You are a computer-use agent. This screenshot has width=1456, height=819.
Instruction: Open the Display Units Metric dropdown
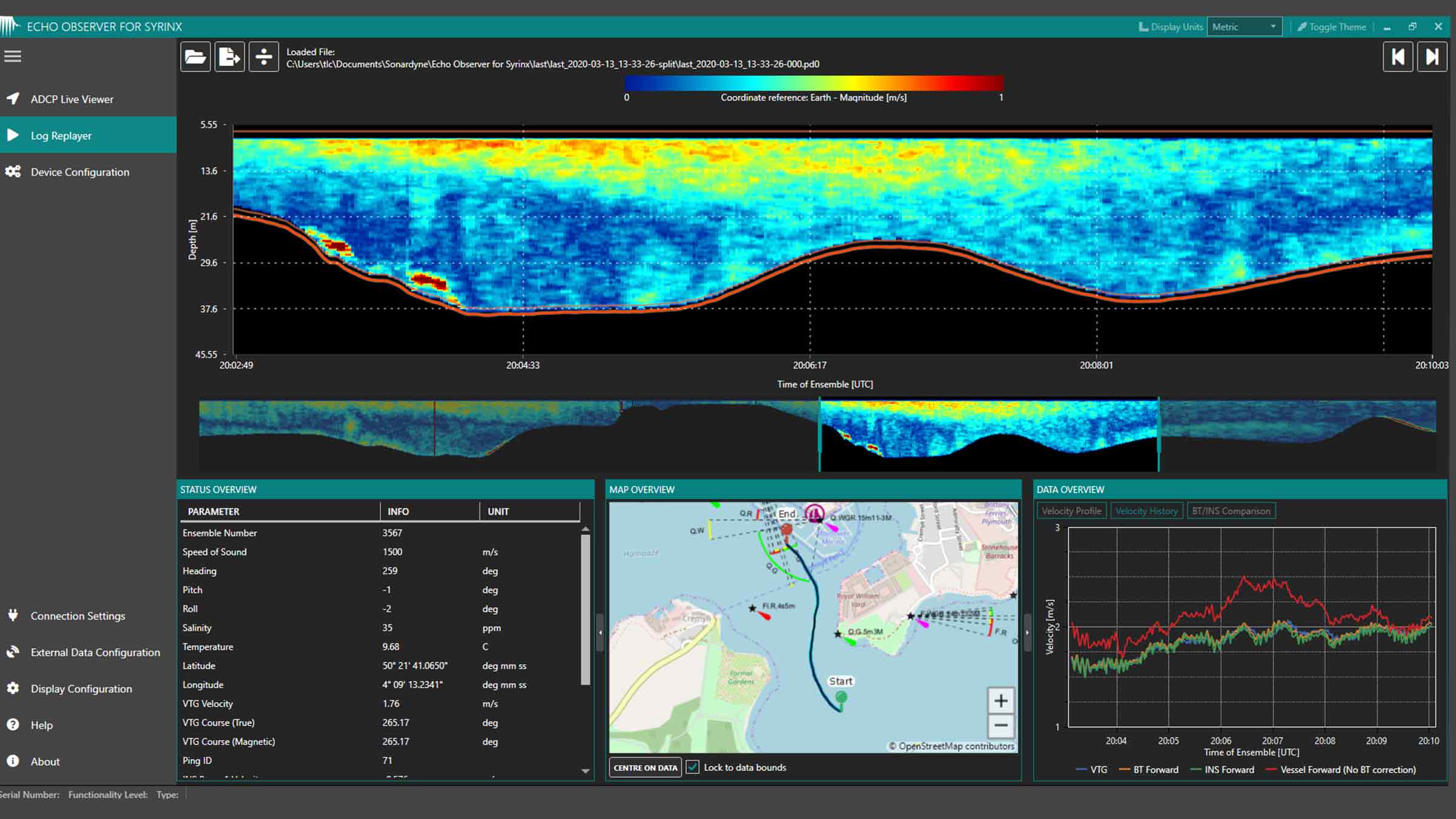coord(1244,27)
